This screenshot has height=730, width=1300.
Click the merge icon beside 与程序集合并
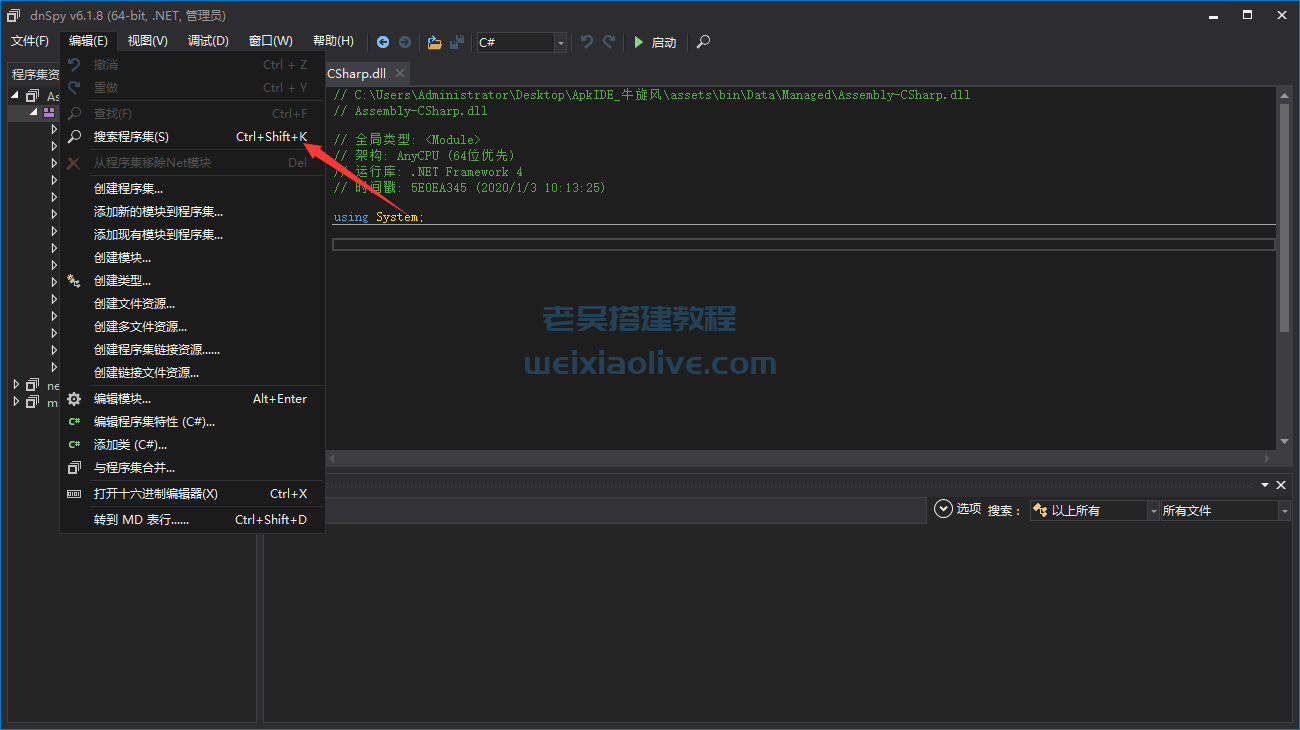(74, 468)
